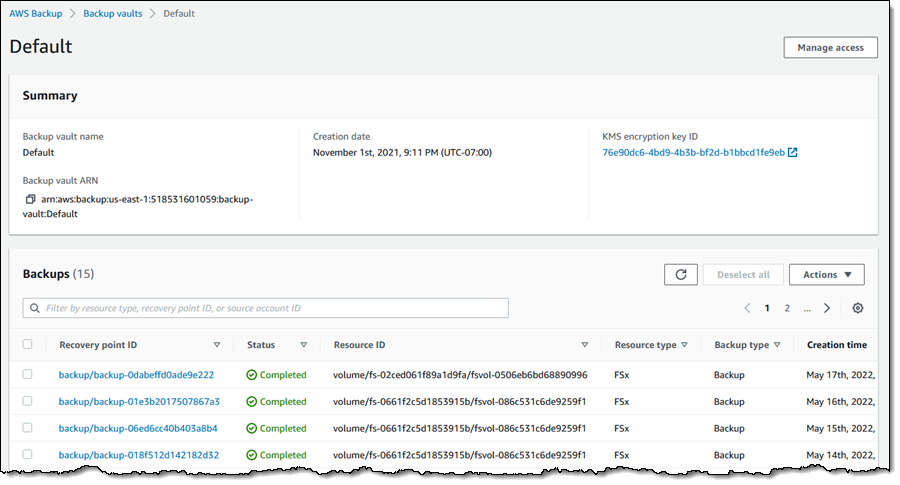This screenshot has width=900, height=485.
Task: Sort by Status column arrow
Action: [304, 345]
